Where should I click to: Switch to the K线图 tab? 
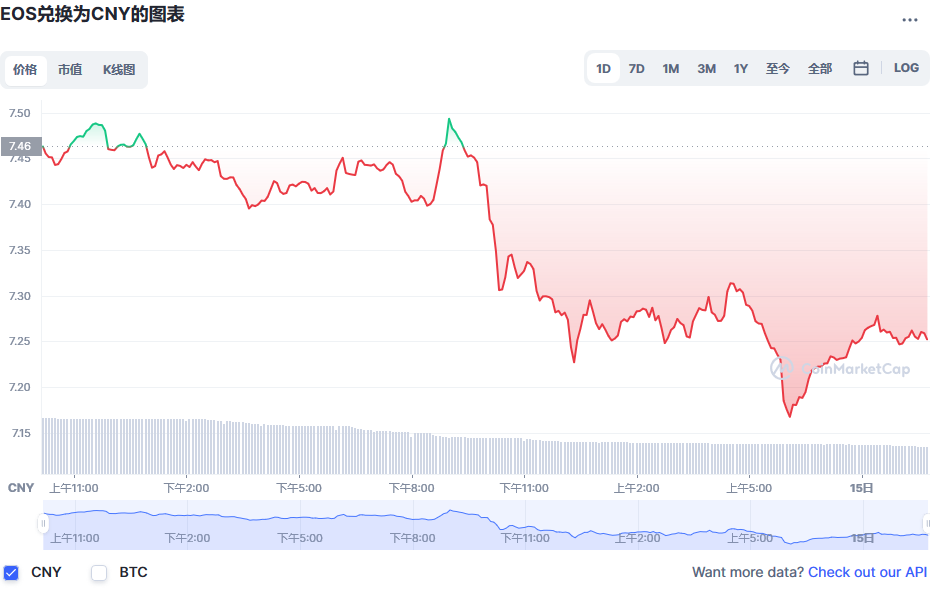tap(119, 69)
